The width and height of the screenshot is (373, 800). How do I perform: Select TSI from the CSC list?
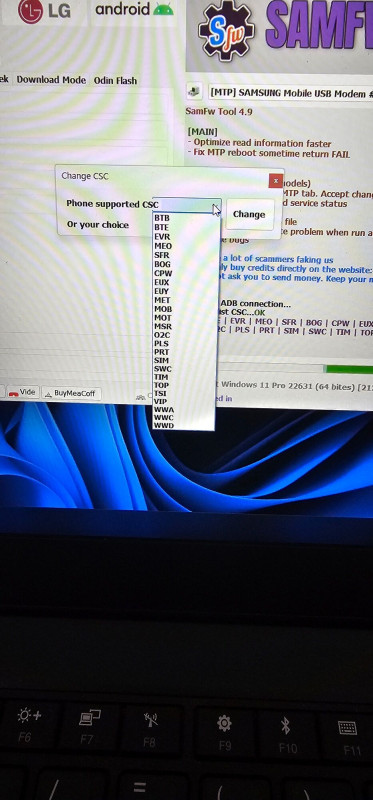(x=161, y=393)
